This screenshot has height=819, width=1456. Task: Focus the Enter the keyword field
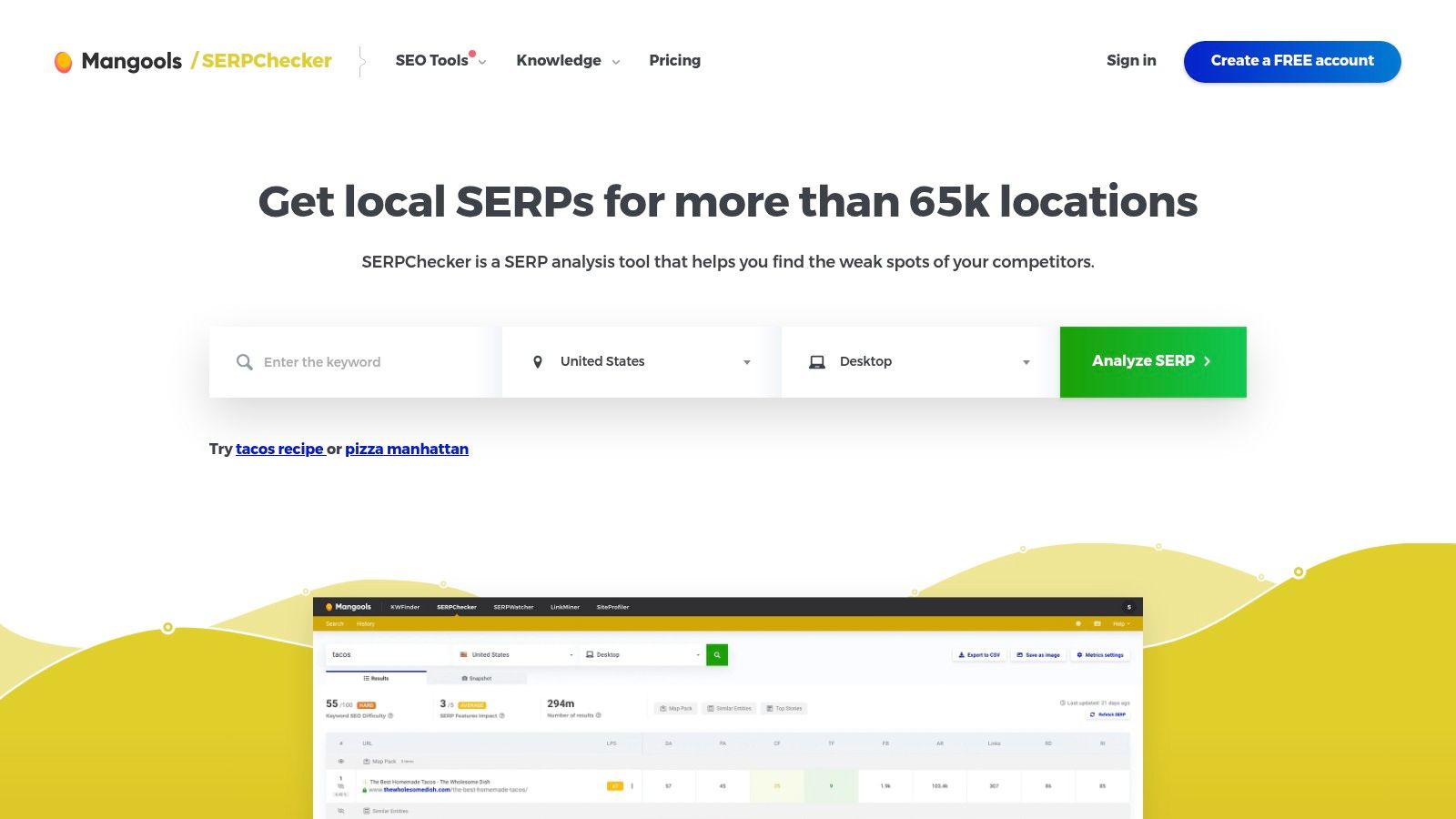(356, 362)
